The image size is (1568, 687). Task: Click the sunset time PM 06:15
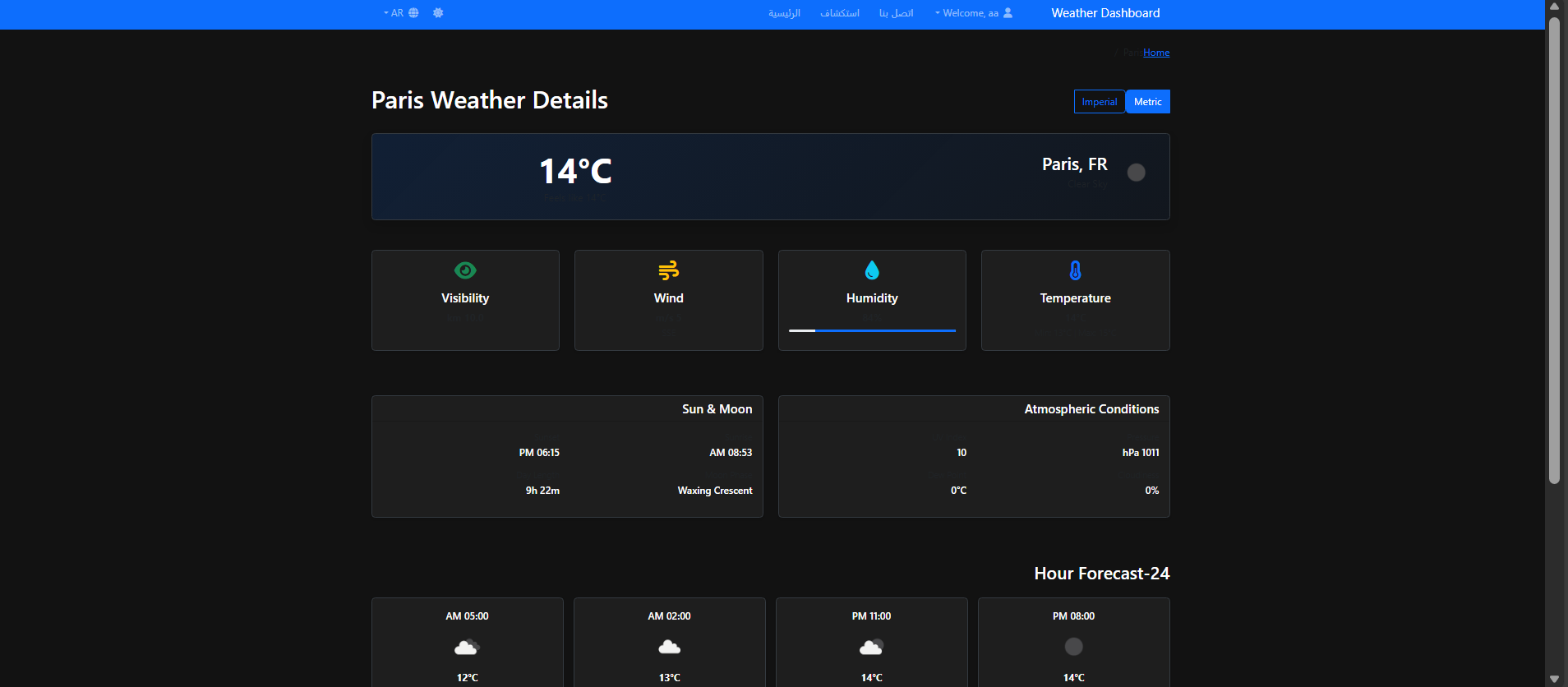[539, 453]
